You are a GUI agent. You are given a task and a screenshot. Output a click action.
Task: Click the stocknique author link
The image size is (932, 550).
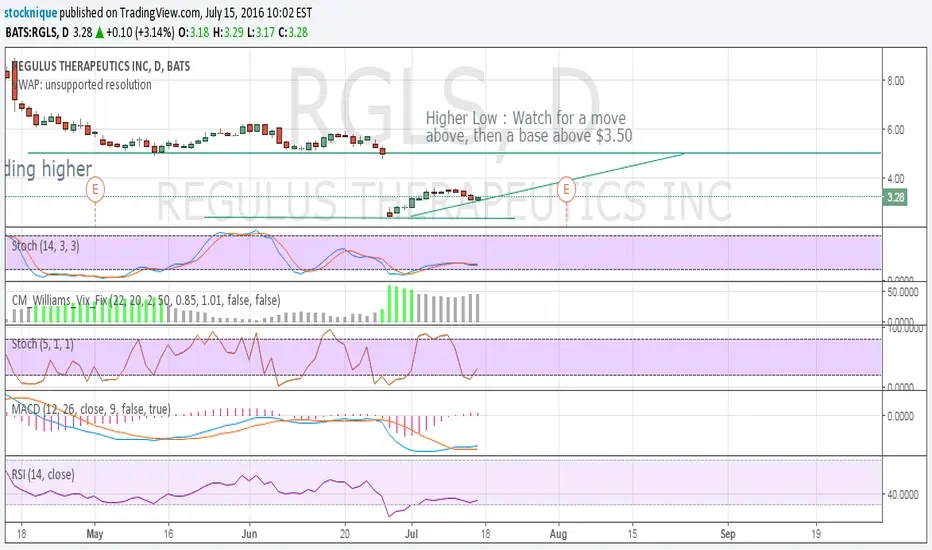pos(31,12)
